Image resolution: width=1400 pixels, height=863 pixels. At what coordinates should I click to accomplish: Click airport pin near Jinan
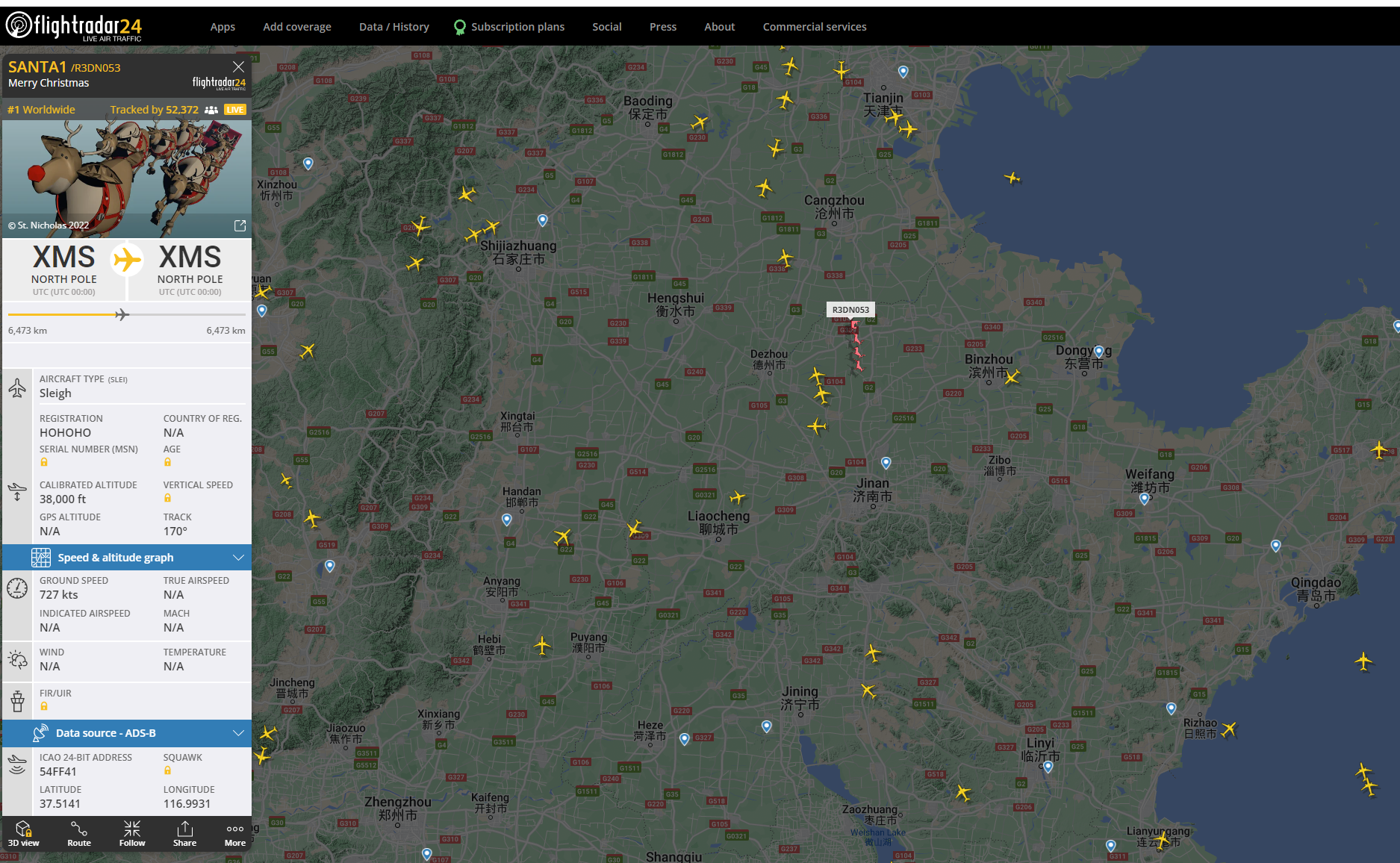click(x=886, y=463)
